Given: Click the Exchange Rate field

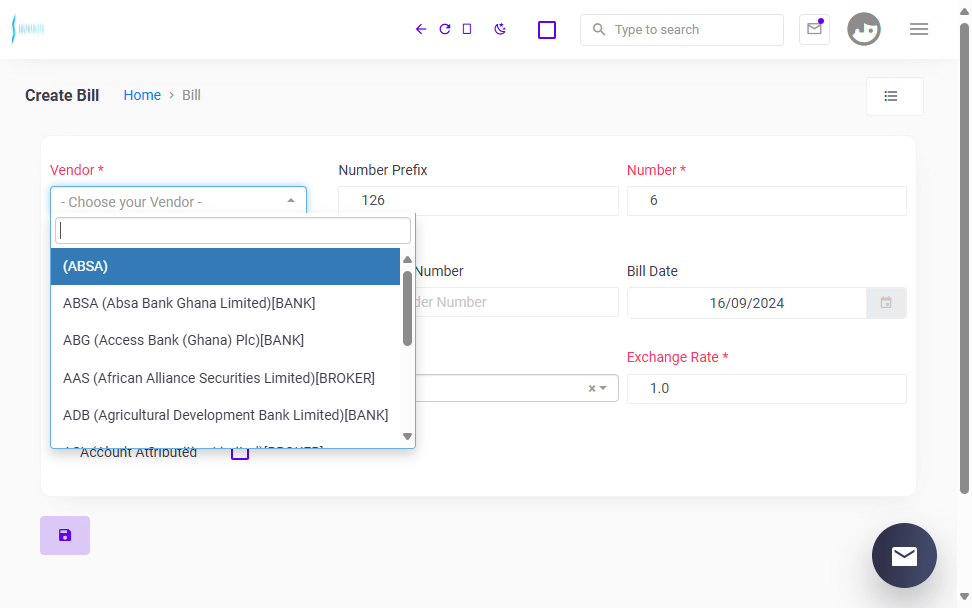Looking at the screenshot, I should coord(767,389).
